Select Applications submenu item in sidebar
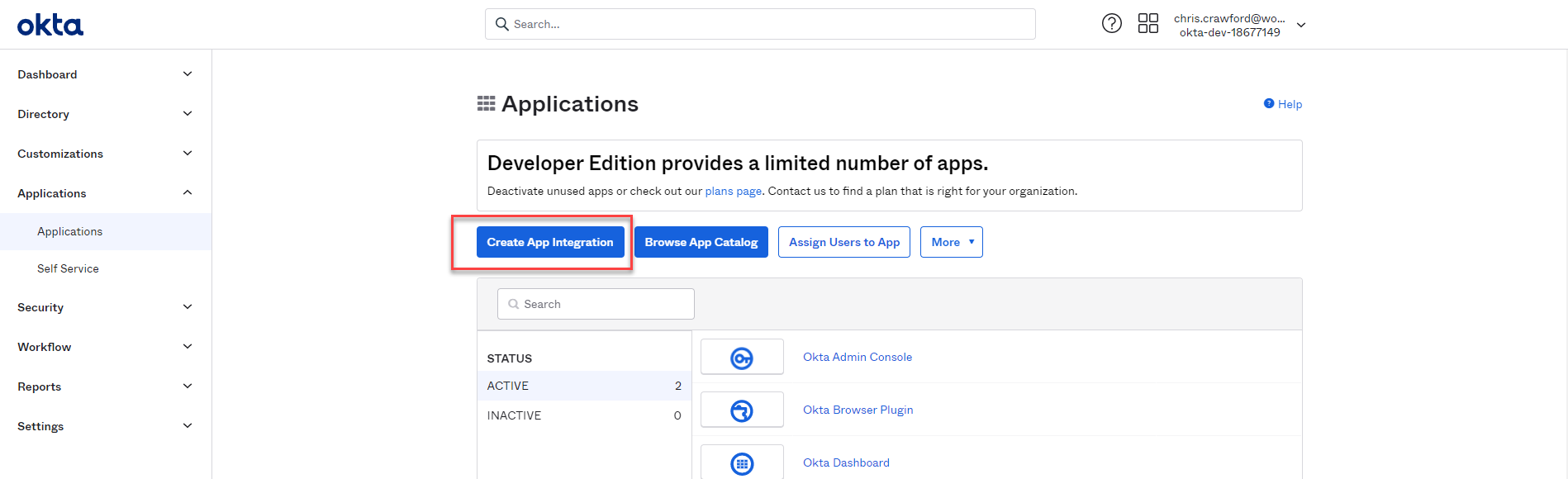This screenshot has width=1568, height=479. [x=106, y=231]
